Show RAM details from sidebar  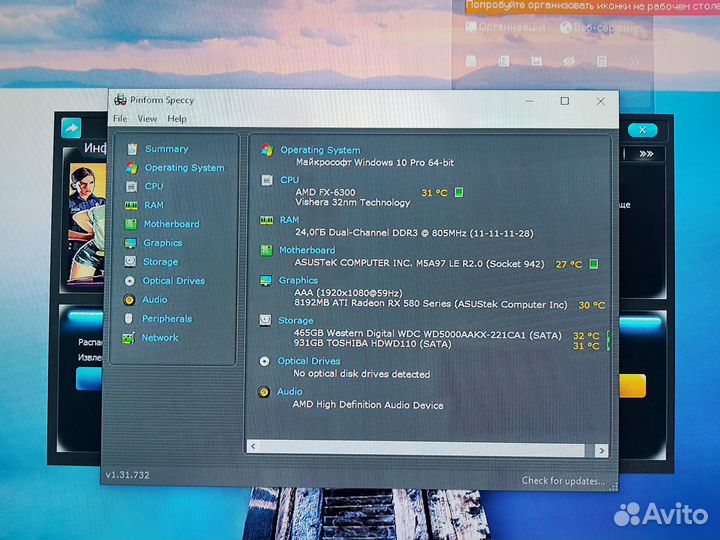point(154,205)
